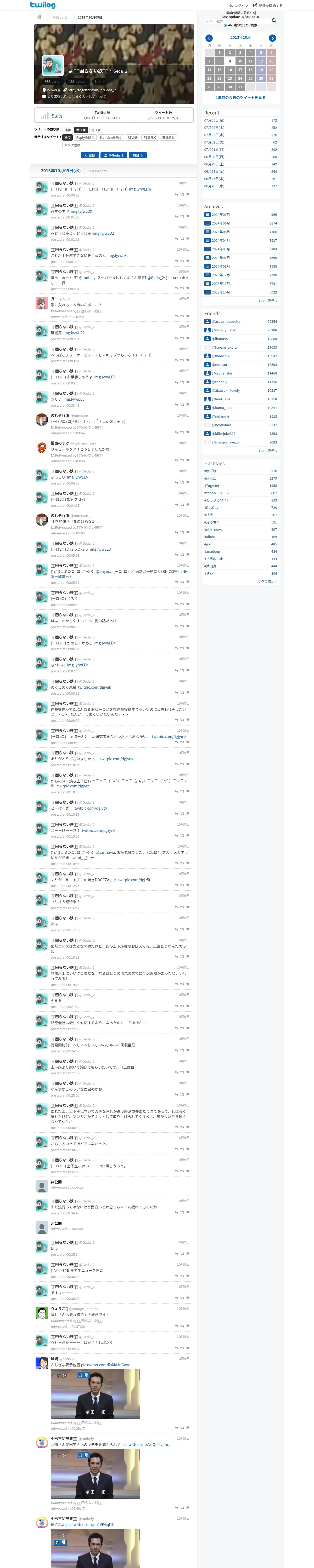The width and height of the screenshot is (314, 1568).
Task: Select day 9 in the calendar
Action: (x=230, y=61)
